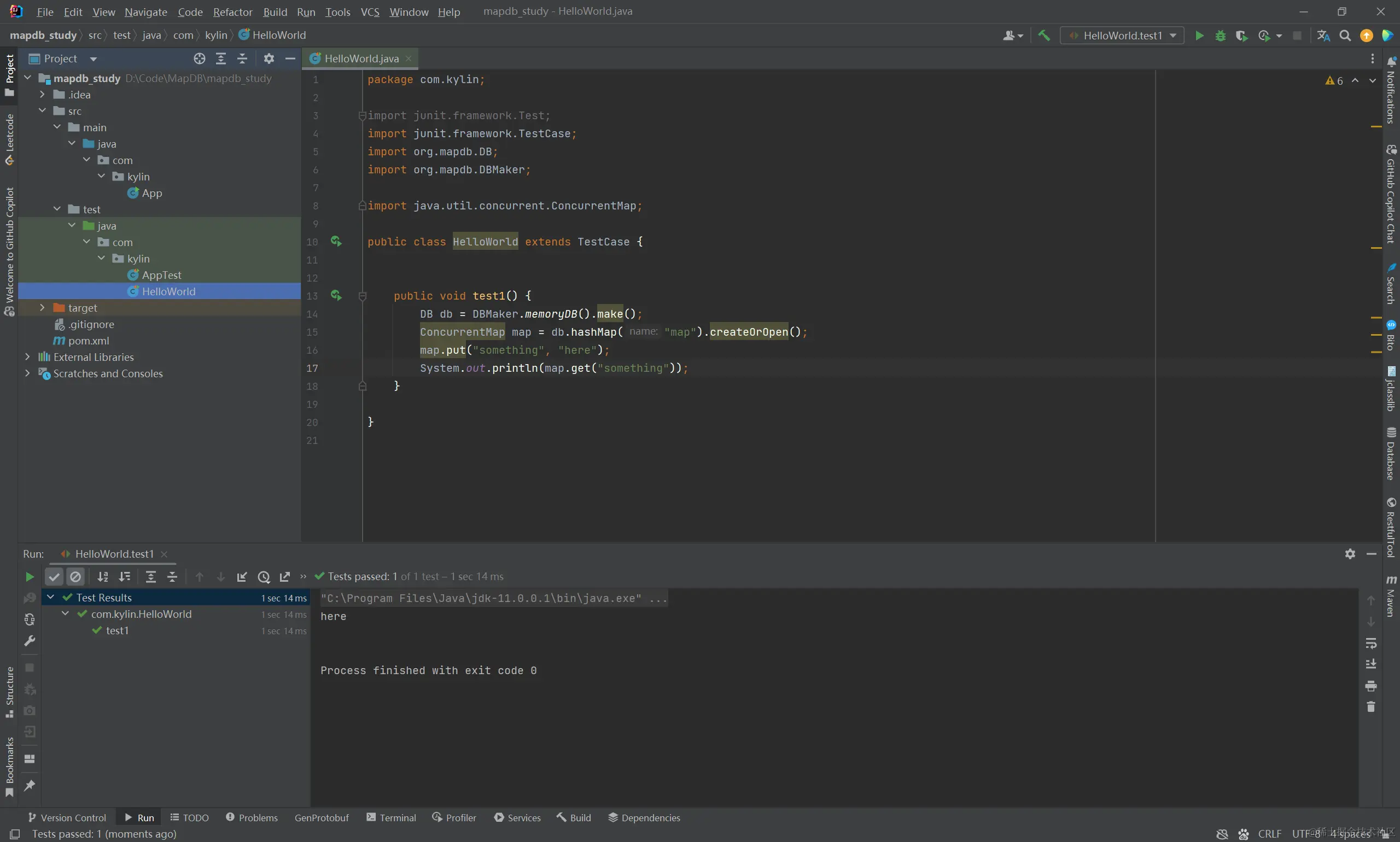Viewport: 1400px width, 842px height.
Task: Expand the .idea folder
Action: point(42,94)
